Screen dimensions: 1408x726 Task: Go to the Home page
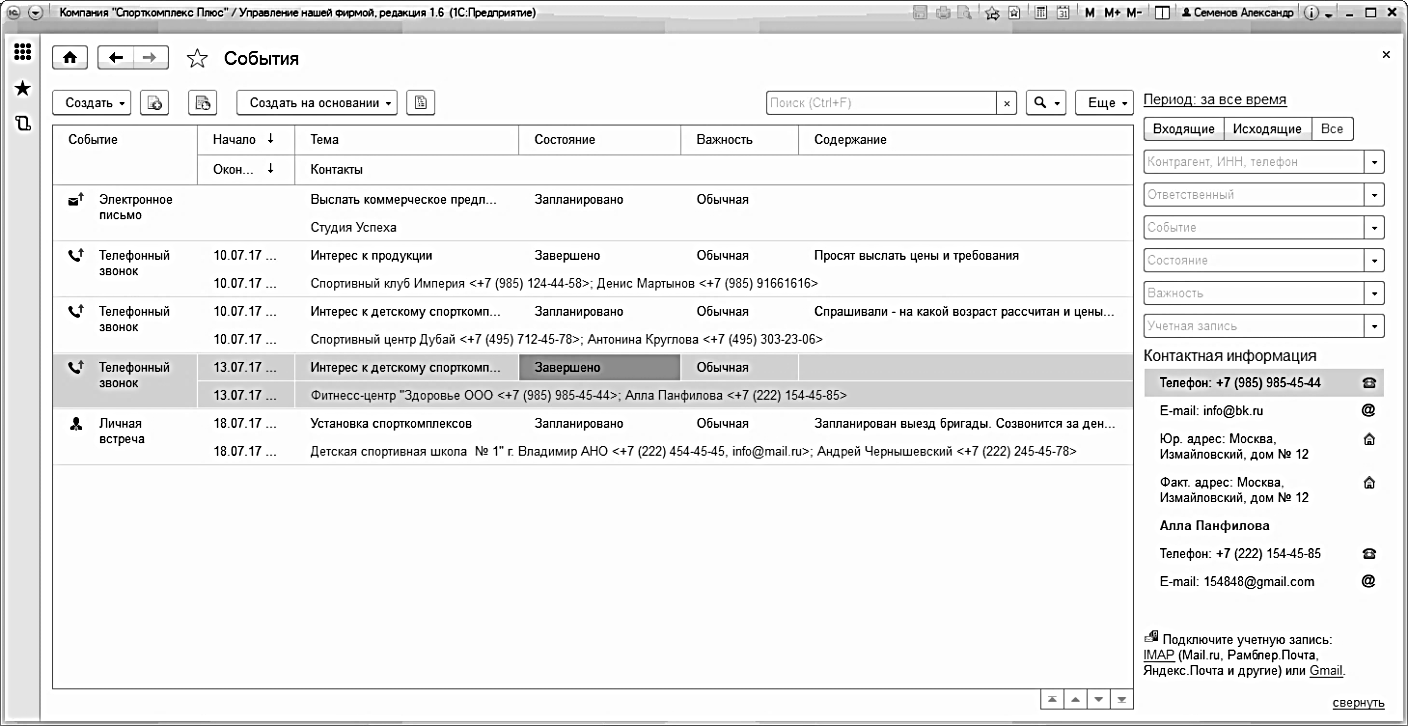click(x=69, y=59)
